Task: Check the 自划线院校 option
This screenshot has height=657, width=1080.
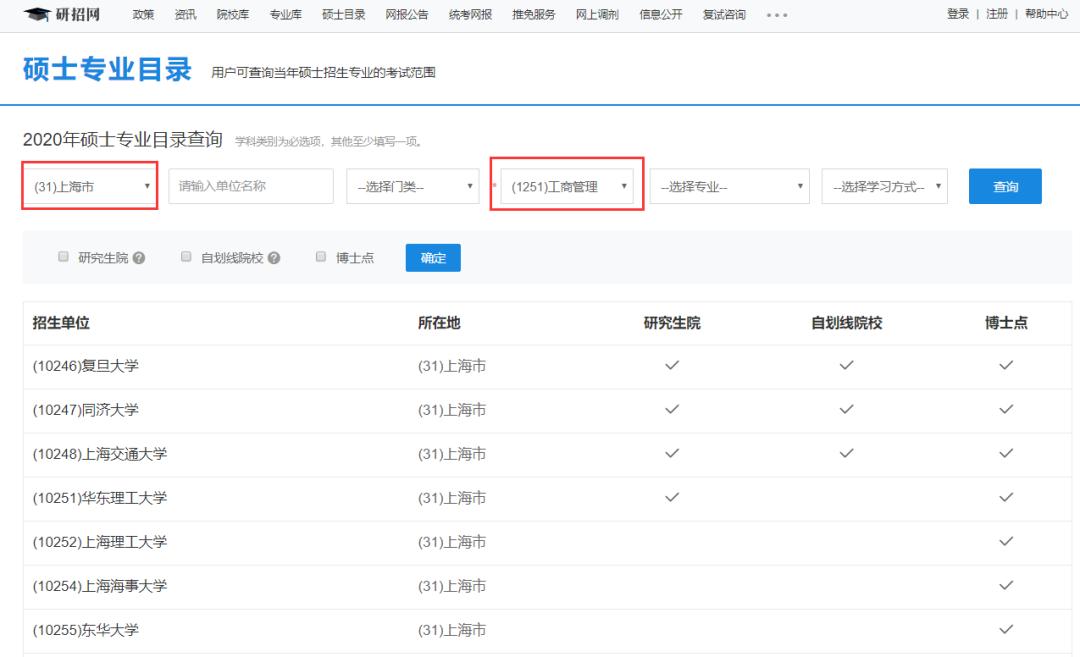Action: (184, 257)
